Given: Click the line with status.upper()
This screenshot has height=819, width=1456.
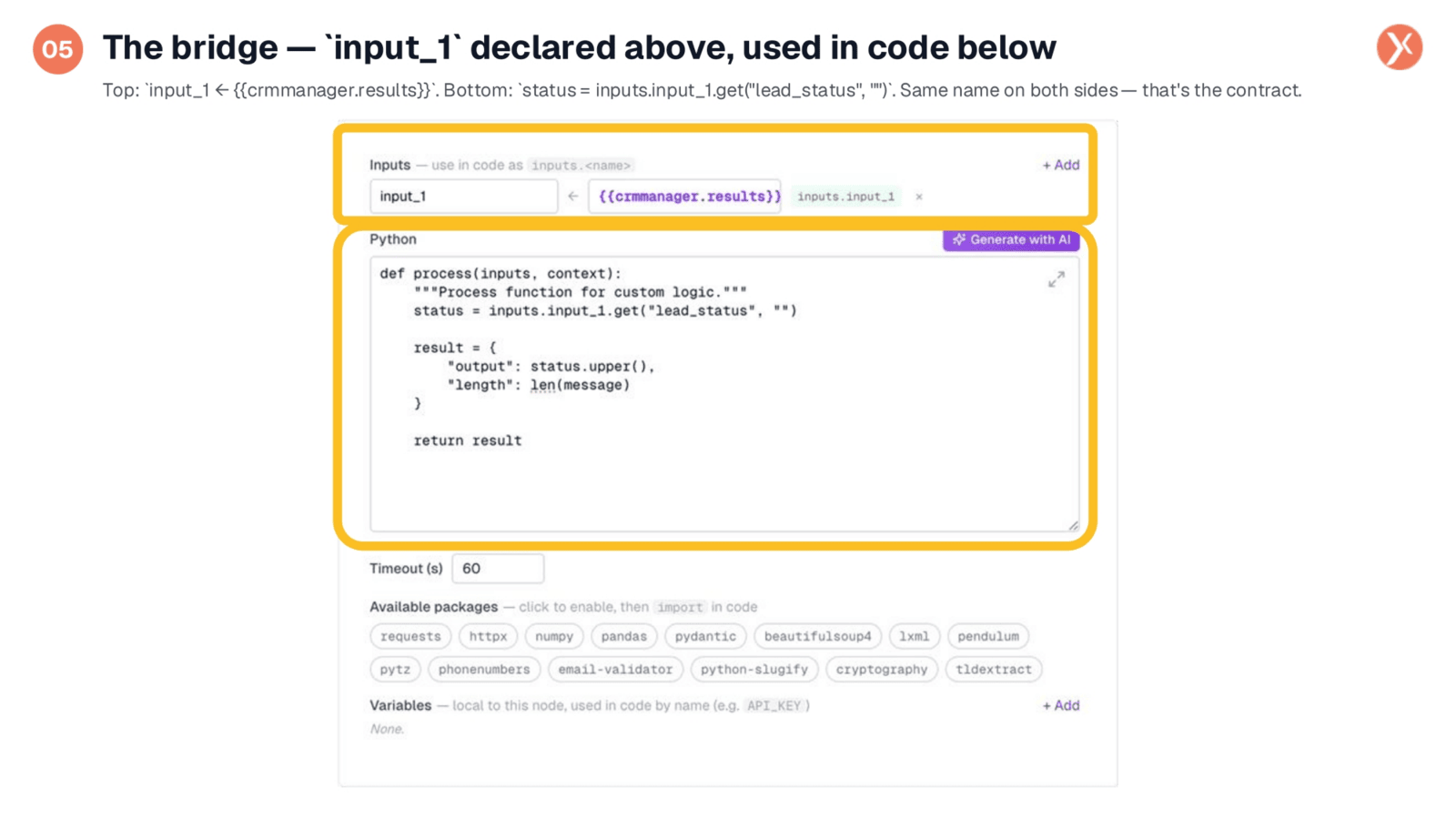Looking at the screenshot, I should click(551, 366).
